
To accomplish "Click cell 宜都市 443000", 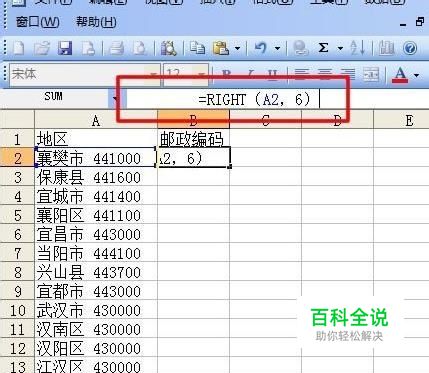I will coord(96,291).
